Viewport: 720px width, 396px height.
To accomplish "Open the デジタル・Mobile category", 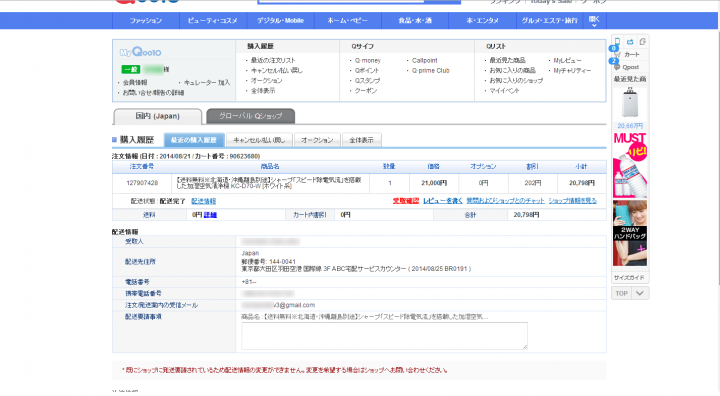I will tap(280, 21).
